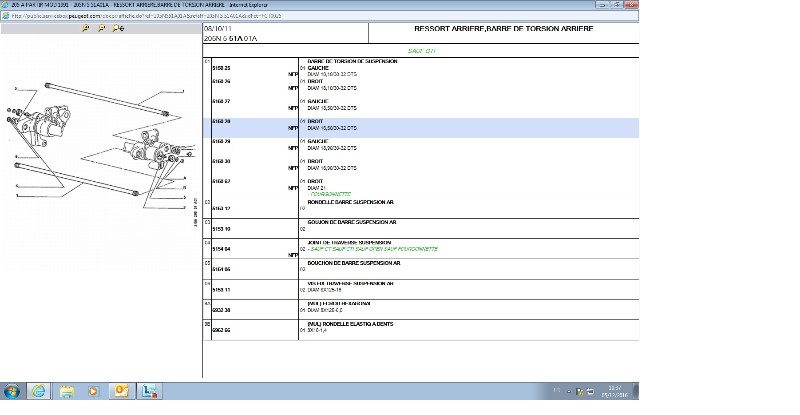Click the 206N 5 51A 01A reference code
This screenshot has height=415, width=800.
[231, 38]
